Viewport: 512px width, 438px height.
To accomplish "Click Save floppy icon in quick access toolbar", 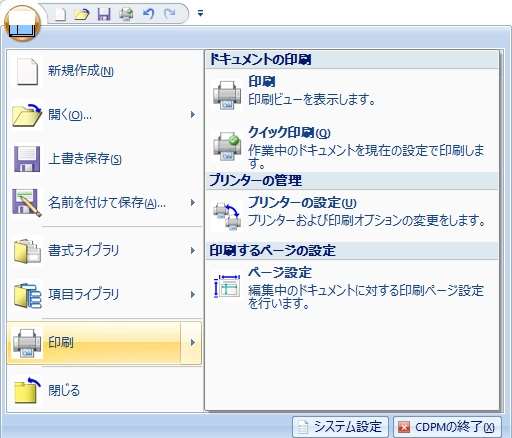I will pyautogui.click(x=104, y=14).
